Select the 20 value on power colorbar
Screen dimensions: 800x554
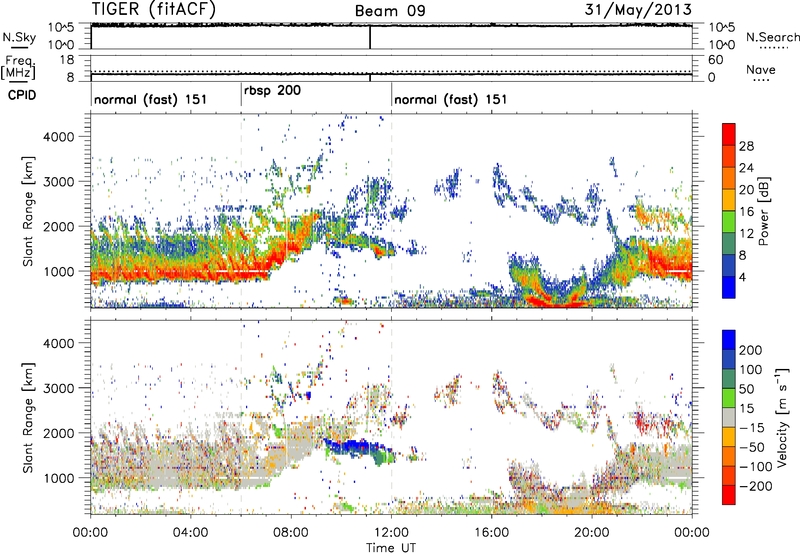click(x=746, y=190)
